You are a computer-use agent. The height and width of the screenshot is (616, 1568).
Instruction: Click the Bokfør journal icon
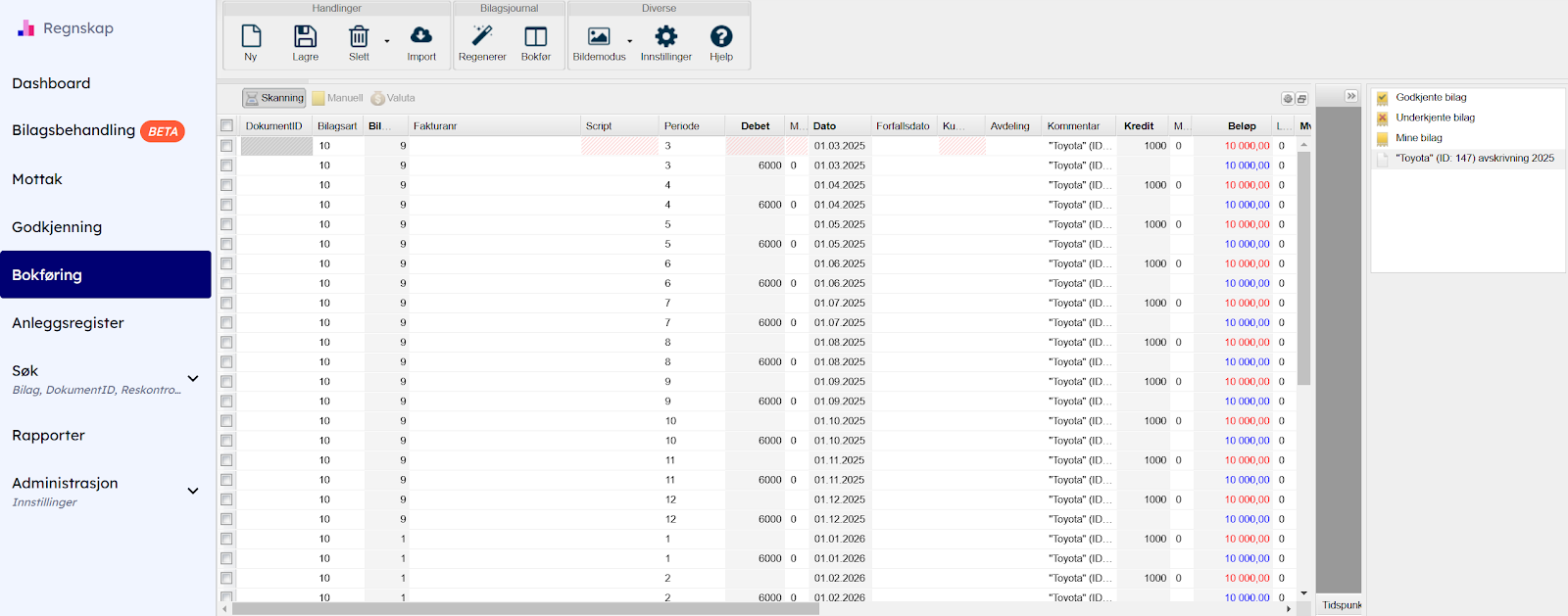tap(536, 42)
